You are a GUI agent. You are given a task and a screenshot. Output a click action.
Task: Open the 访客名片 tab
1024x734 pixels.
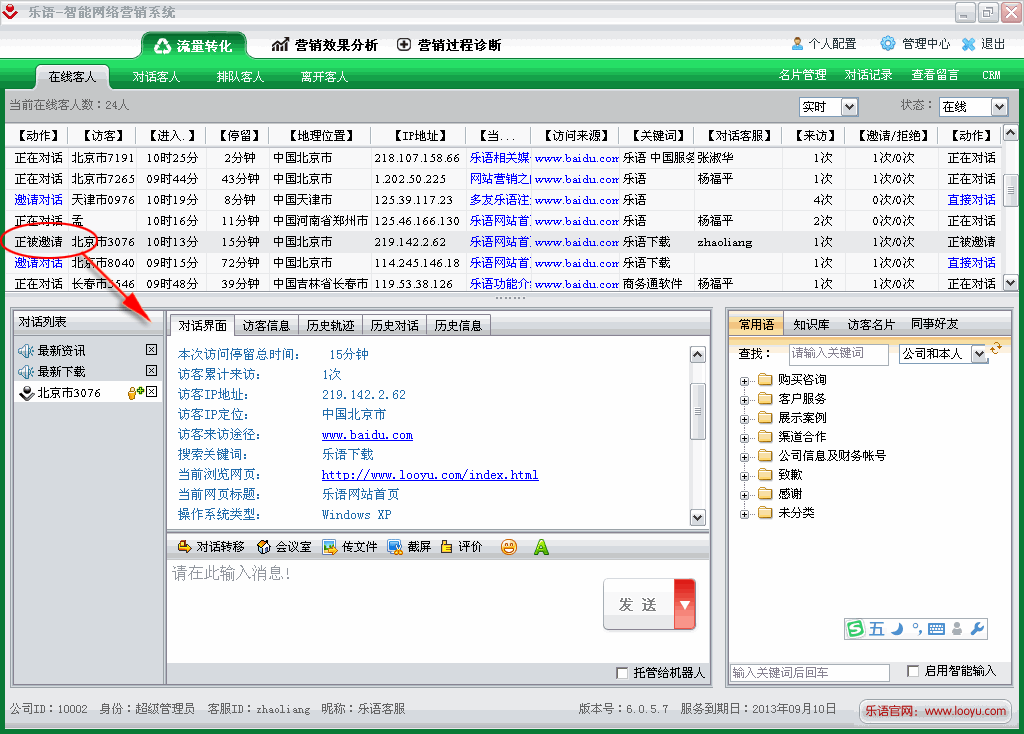click(x=871, y=325)
